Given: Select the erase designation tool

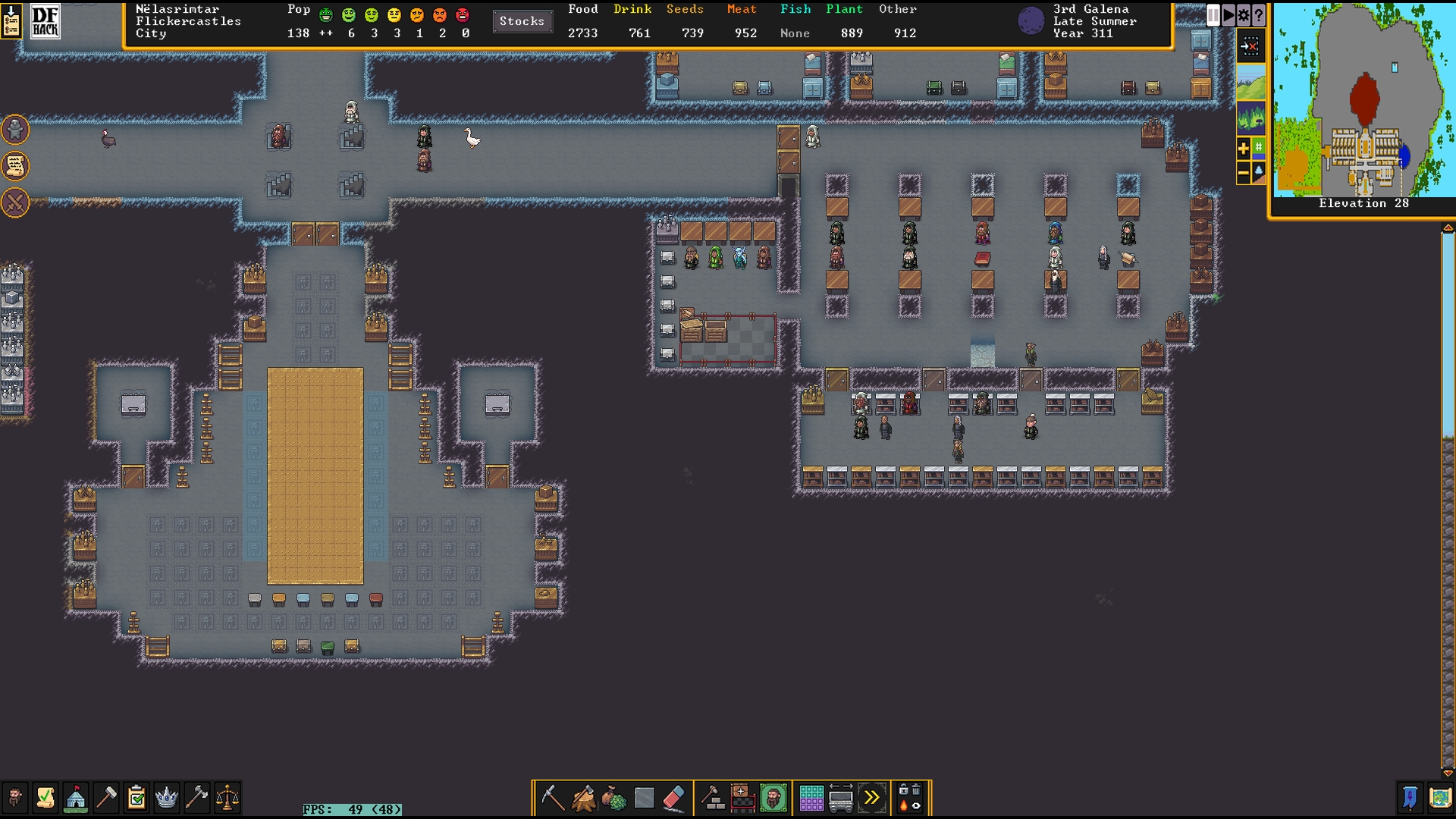Looking at the screenshot, I should pos(674,798).
